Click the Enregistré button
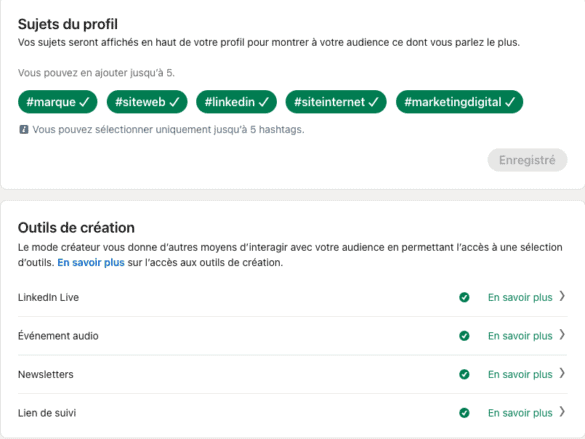 (x=527, y=160)
